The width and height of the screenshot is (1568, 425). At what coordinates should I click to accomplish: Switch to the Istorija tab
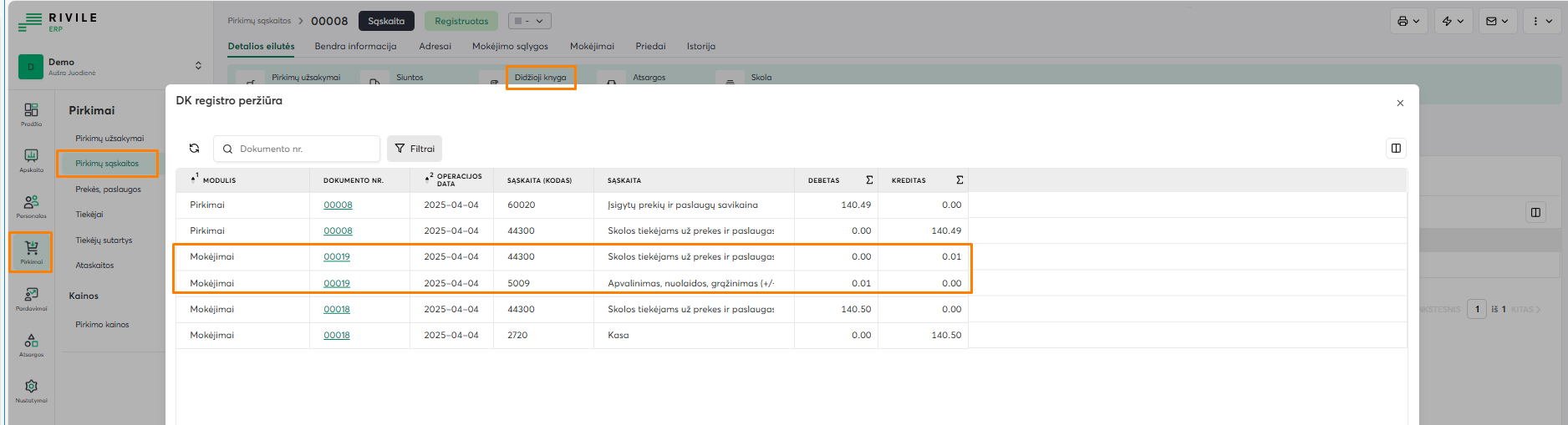point(700,47)
